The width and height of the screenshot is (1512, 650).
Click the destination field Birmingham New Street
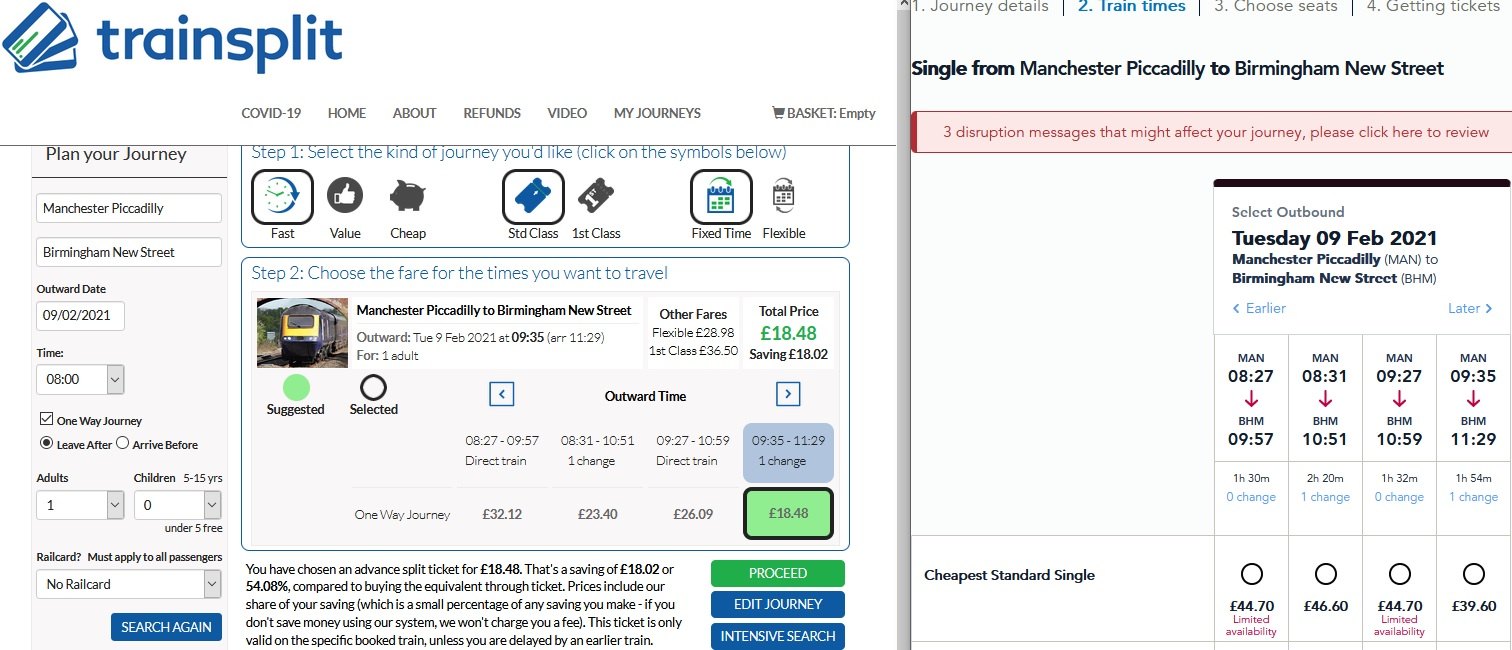click(129, 252)
